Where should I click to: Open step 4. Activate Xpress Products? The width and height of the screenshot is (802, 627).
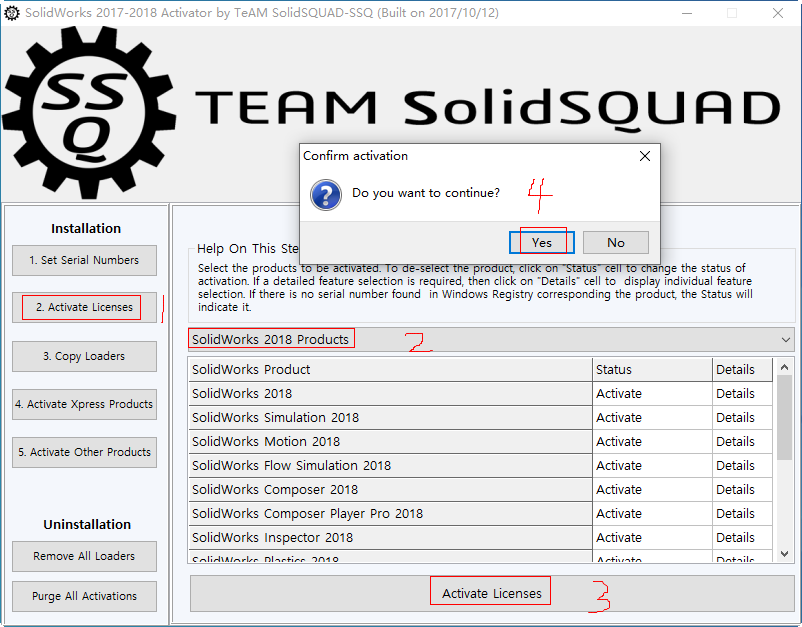pyautogui.click(x=84, y=404)
